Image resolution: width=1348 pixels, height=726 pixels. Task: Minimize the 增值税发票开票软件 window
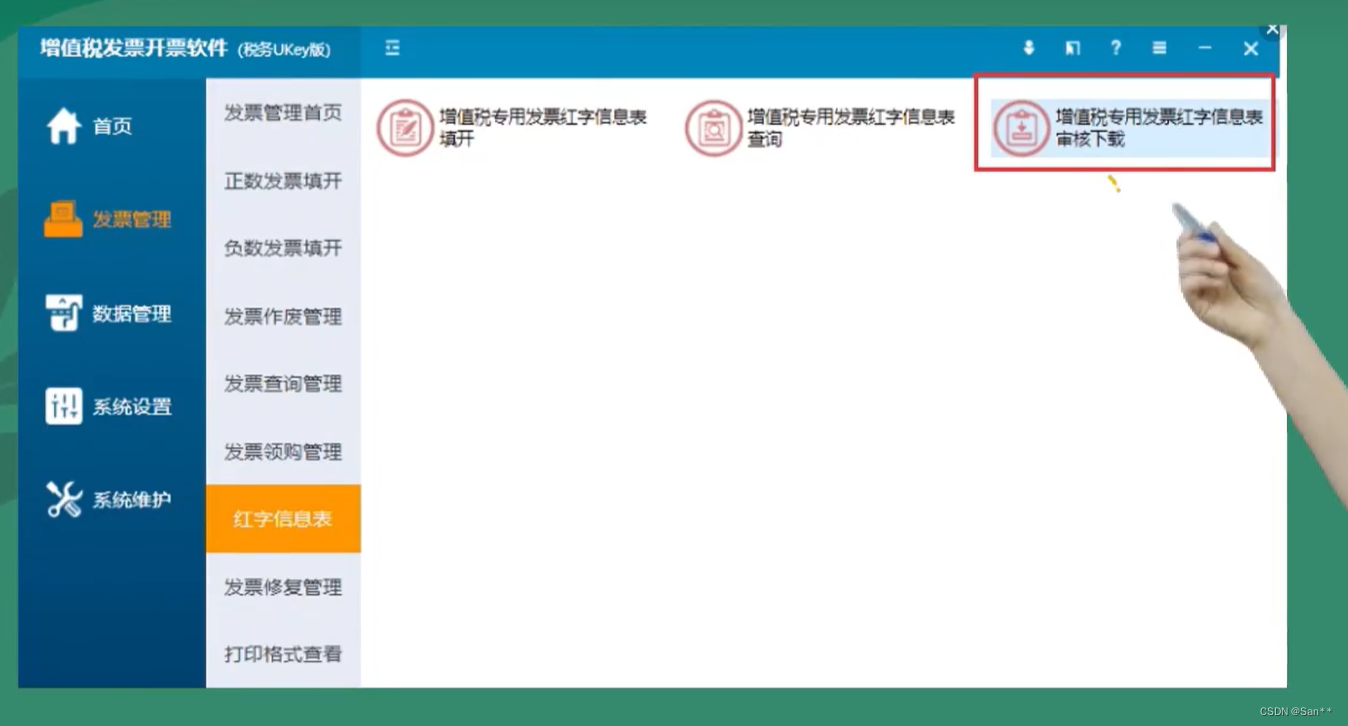[x=1204, y=48]
